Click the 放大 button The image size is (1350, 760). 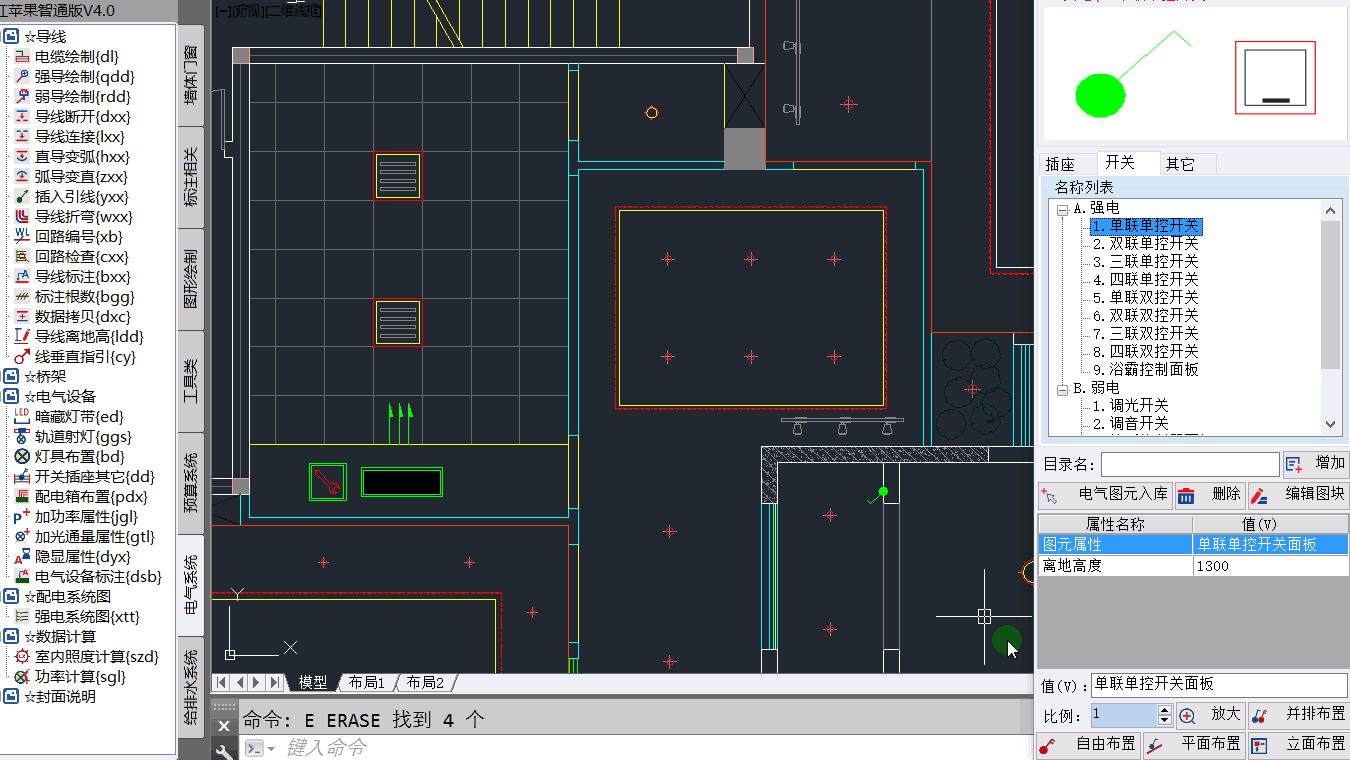pos(1211,715)
